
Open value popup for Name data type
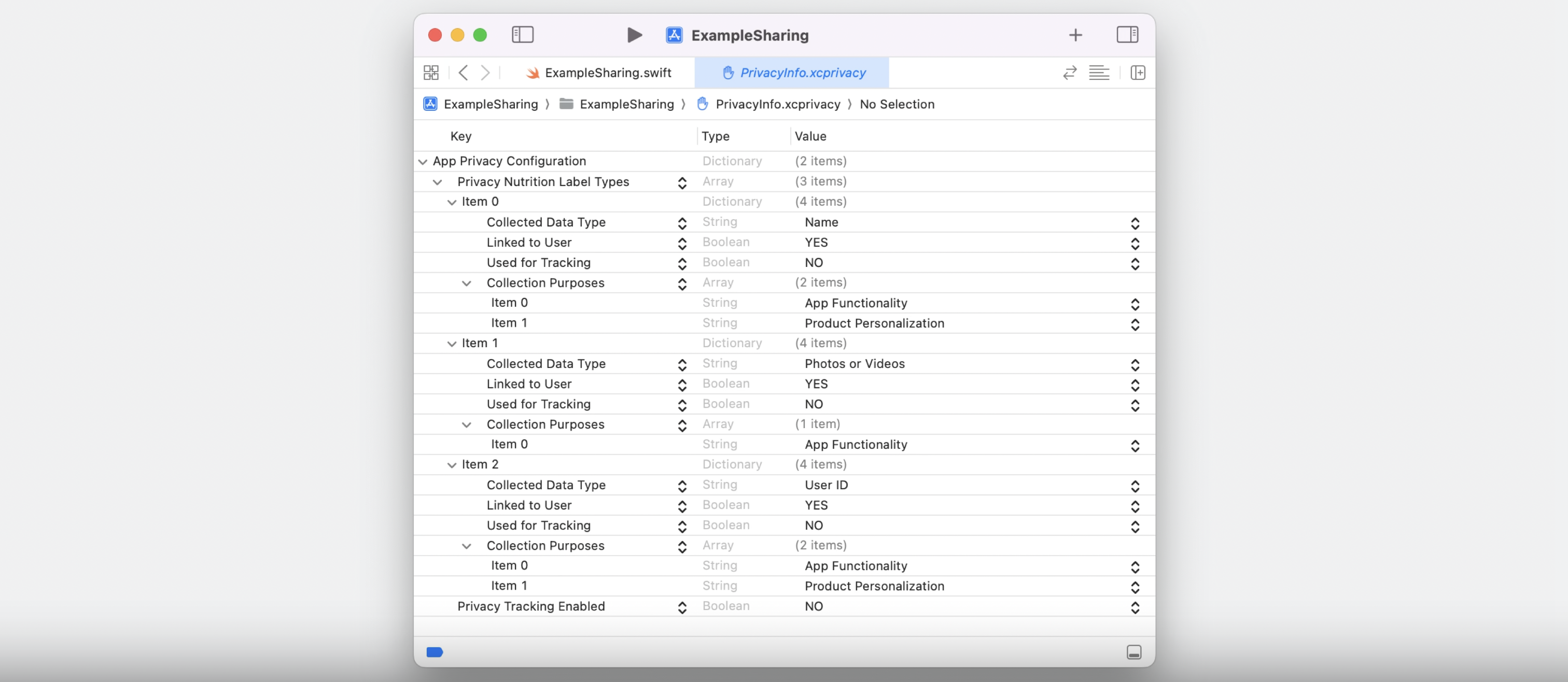(1135, 223)
